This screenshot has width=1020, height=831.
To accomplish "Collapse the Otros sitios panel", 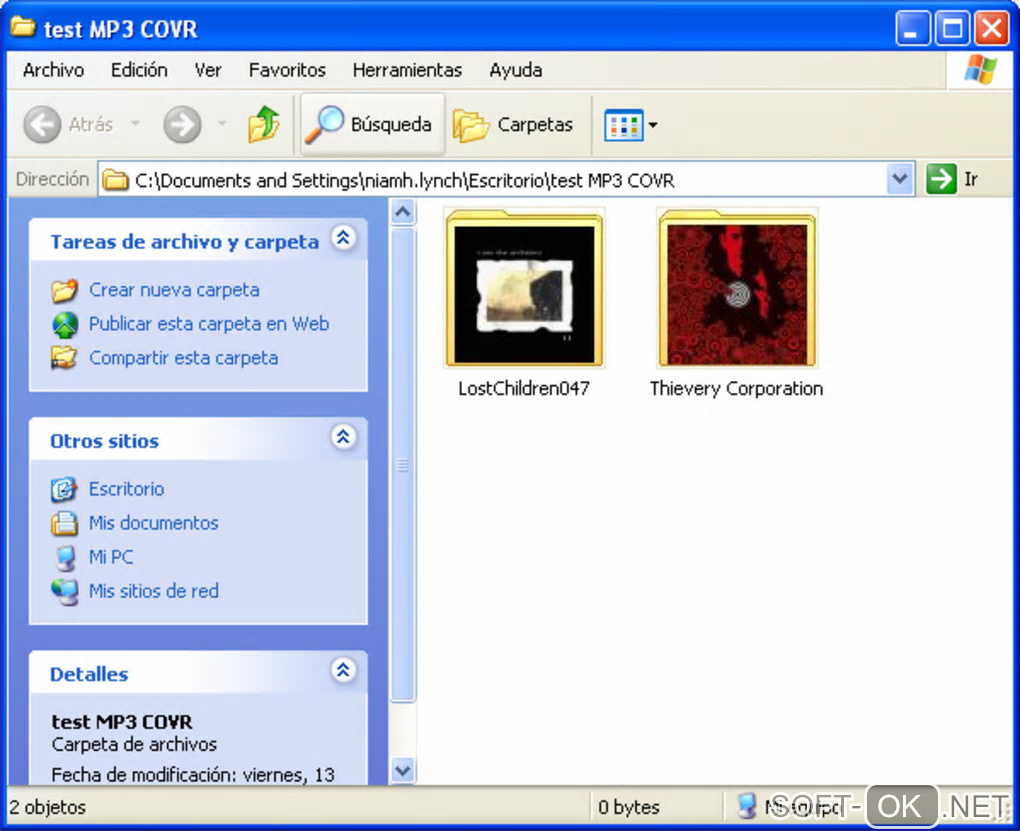I will 343,437.
